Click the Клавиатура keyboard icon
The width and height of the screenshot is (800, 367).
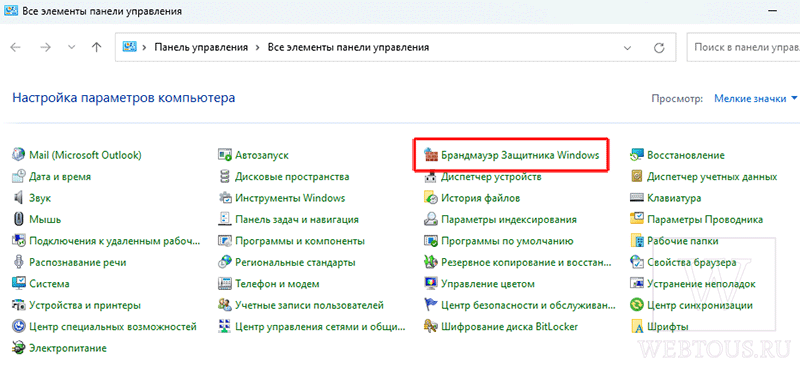click(x=636, y=198)
